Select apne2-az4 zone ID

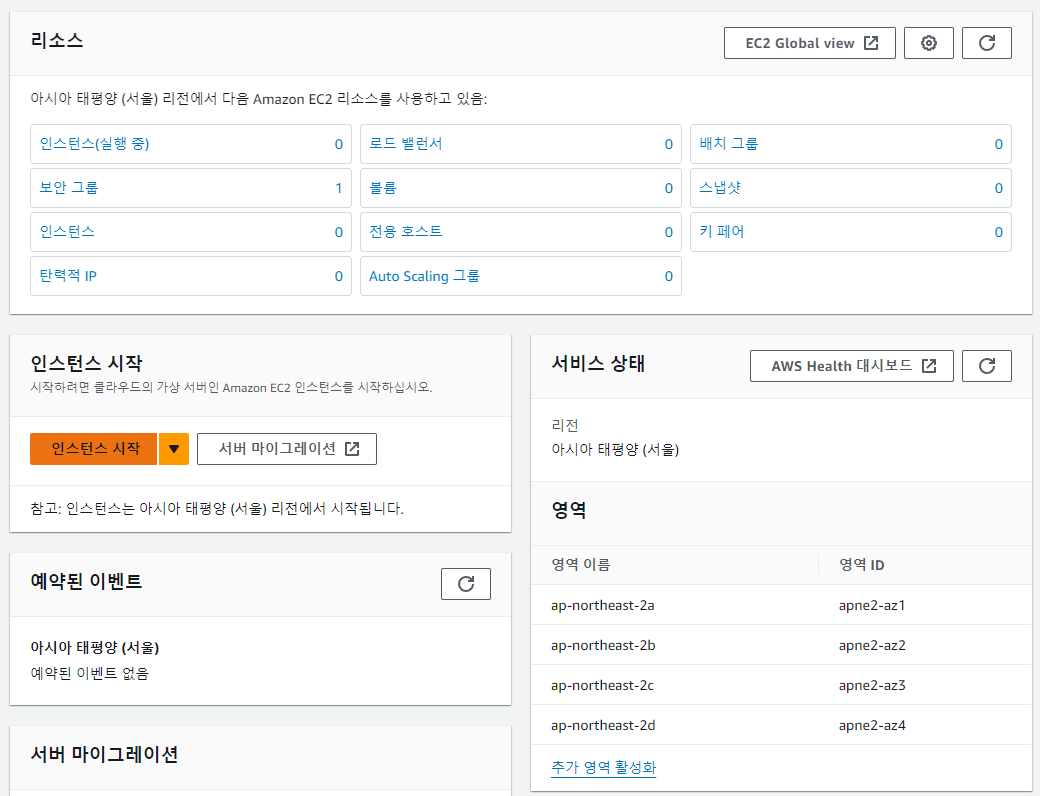(x=872, y=725)
